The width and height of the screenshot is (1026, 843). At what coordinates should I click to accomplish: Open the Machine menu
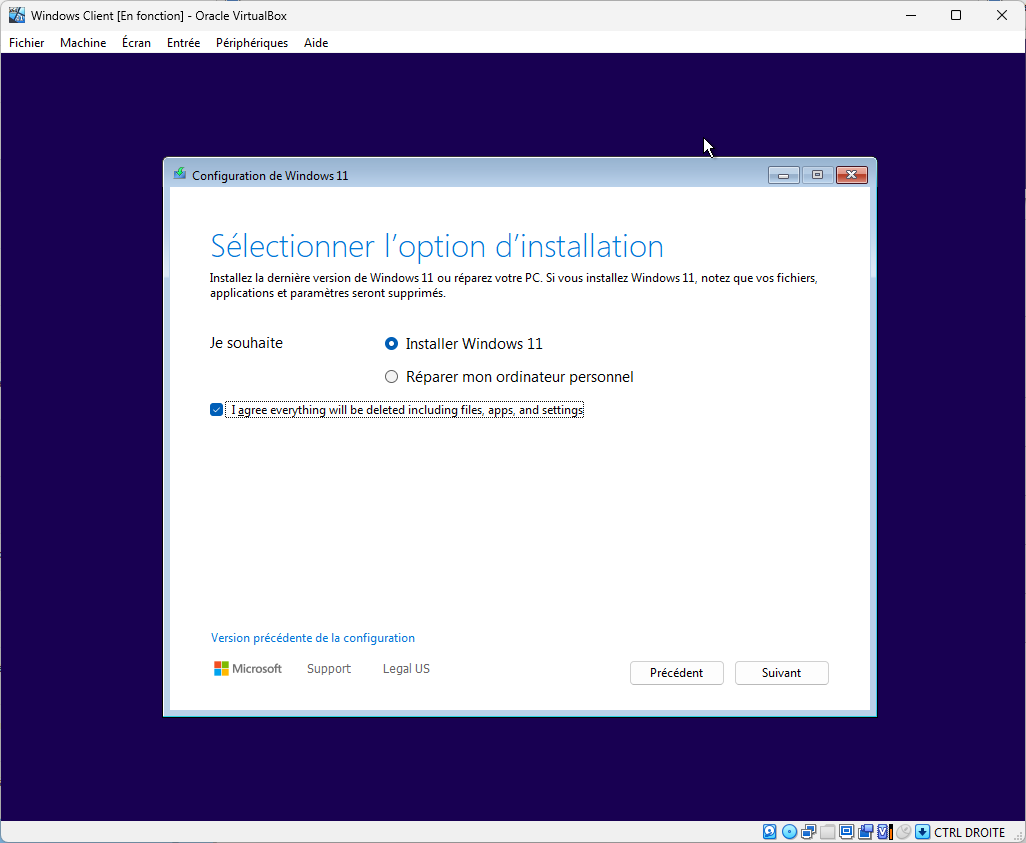[x=83, y=43]
